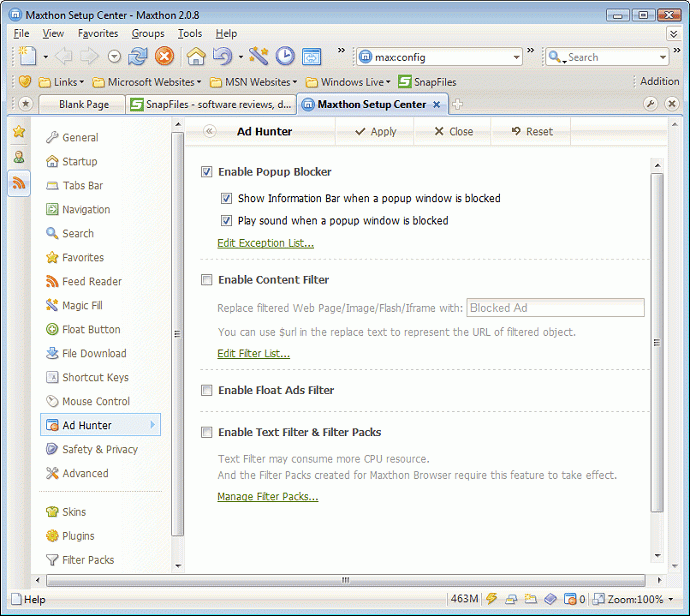
Task: Click the orange Stop loading icon
Action: coord(165,56)
